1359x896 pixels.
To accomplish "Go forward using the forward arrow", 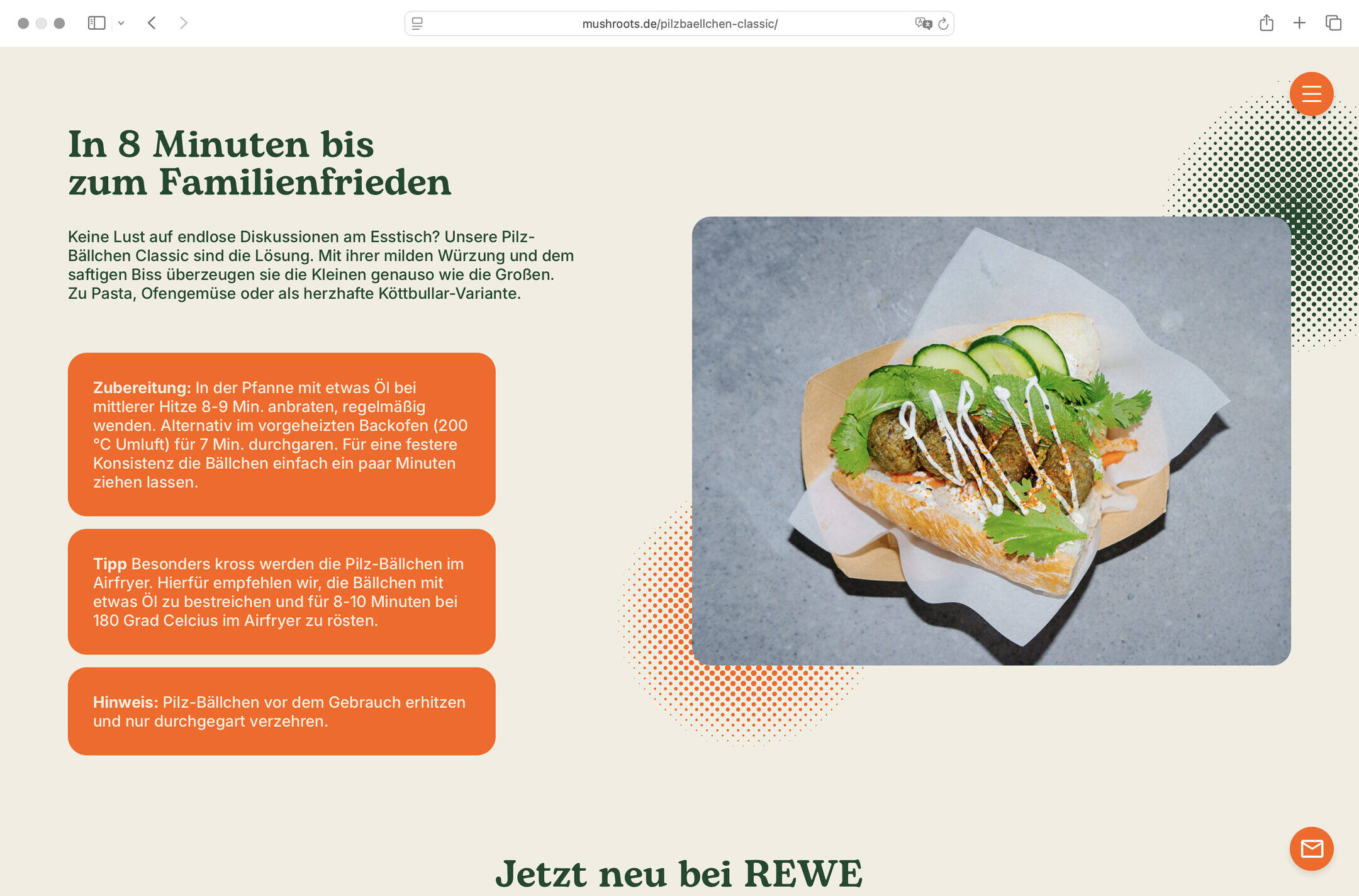I will [x=183, y=23].
